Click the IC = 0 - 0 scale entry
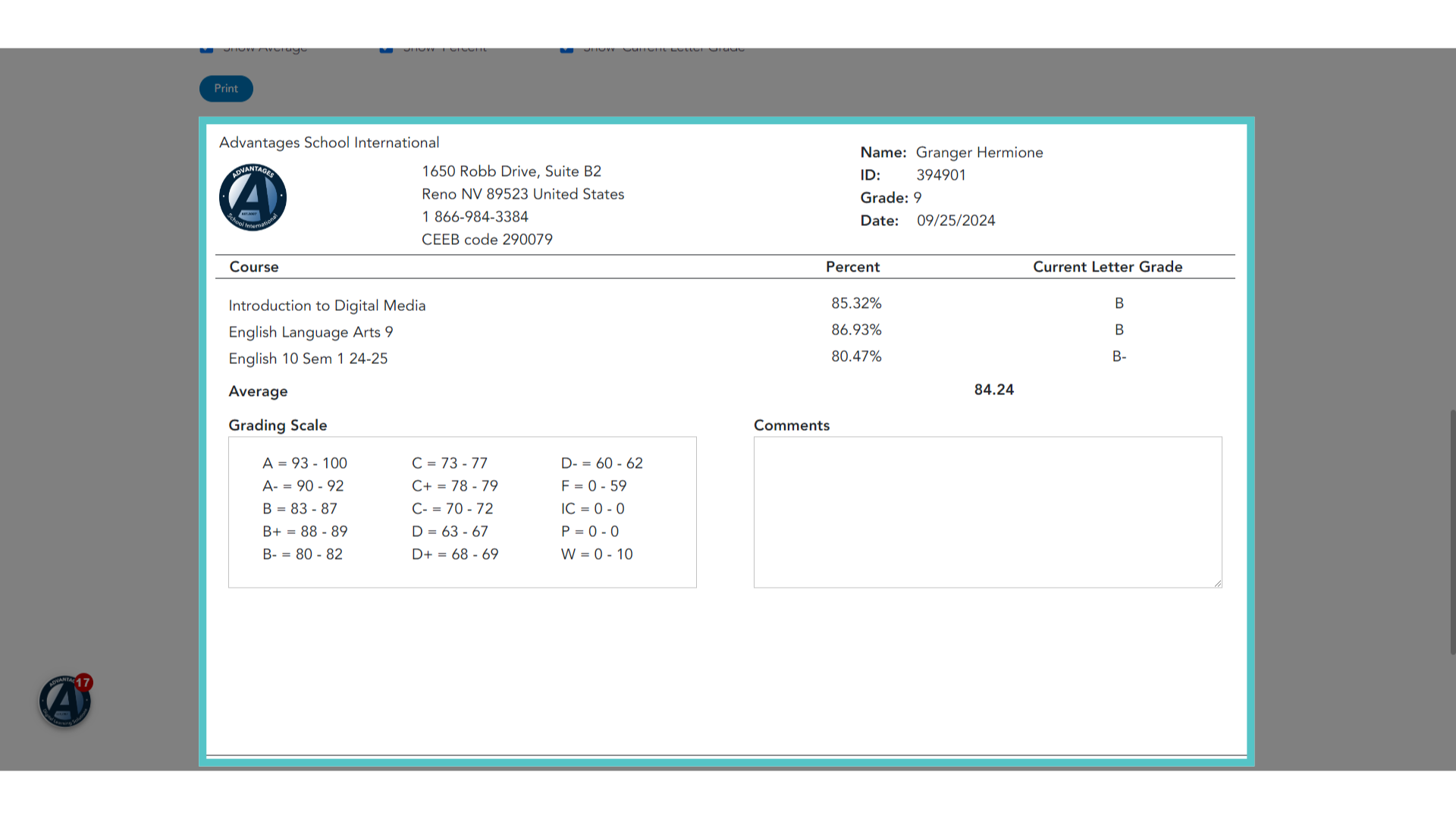The height and width of the screenshot is (819, 1456). coord(593,509)
